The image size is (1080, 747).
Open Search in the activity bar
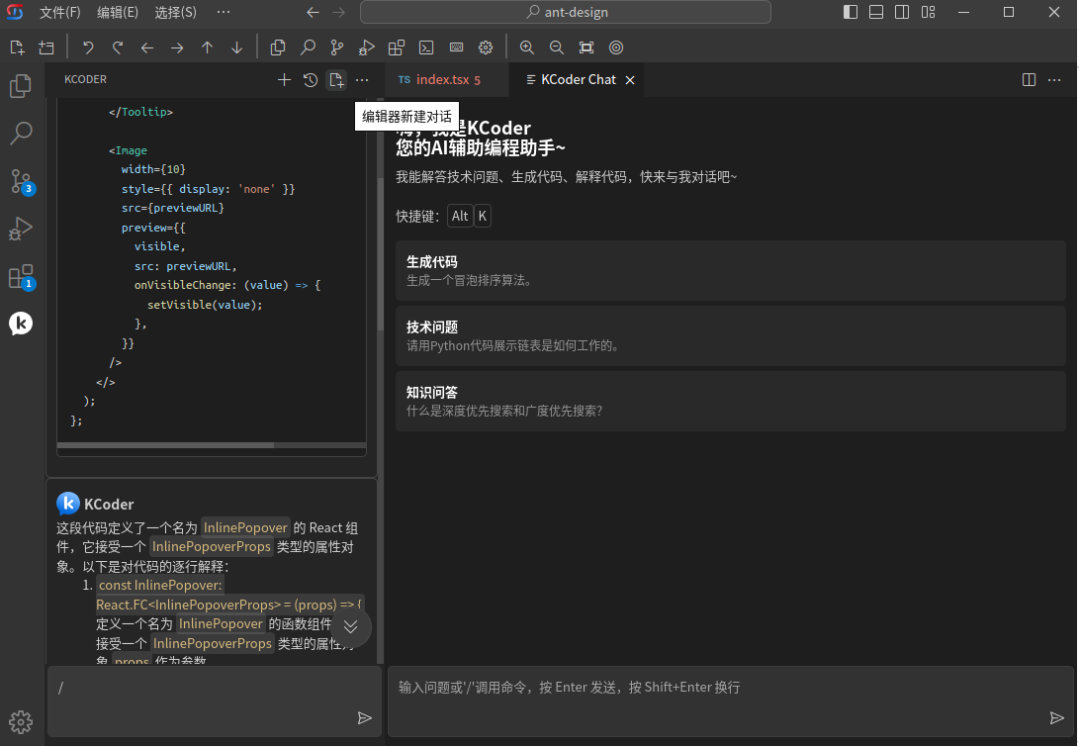click(x=21, y=133)
